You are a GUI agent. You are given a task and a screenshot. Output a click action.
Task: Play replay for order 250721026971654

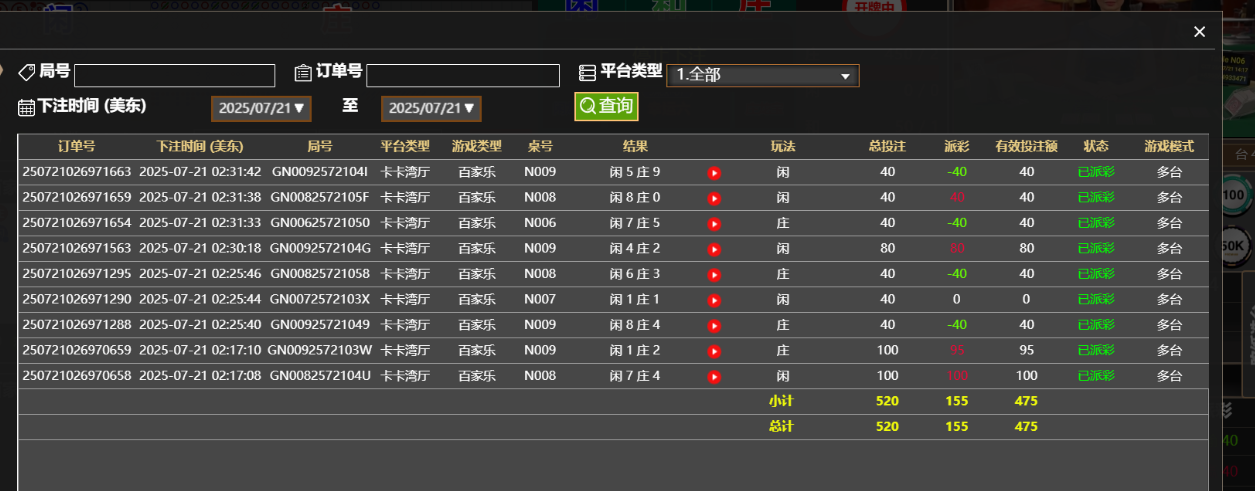coord(714,224)
